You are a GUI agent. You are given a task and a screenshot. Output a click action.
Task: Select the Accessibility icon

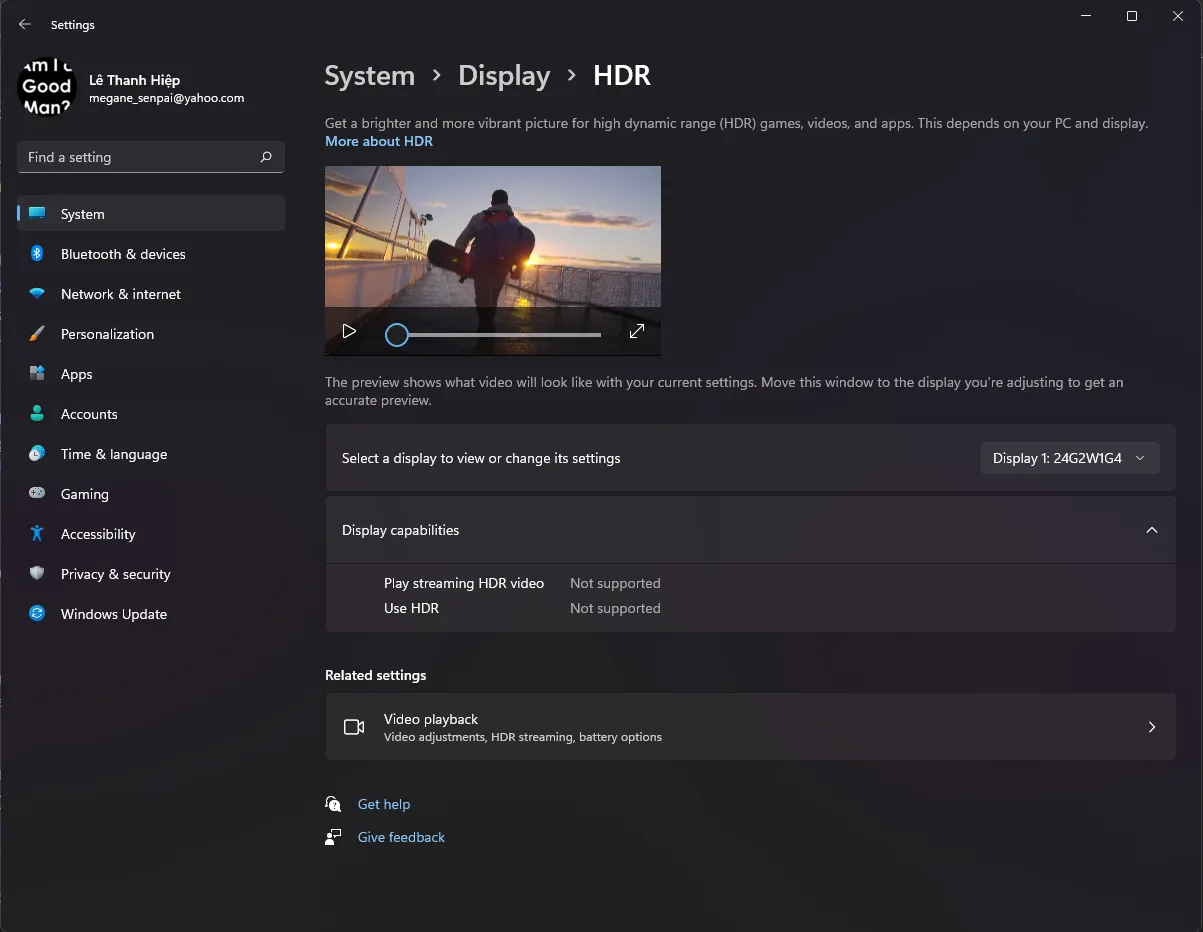tap(37, 534)
